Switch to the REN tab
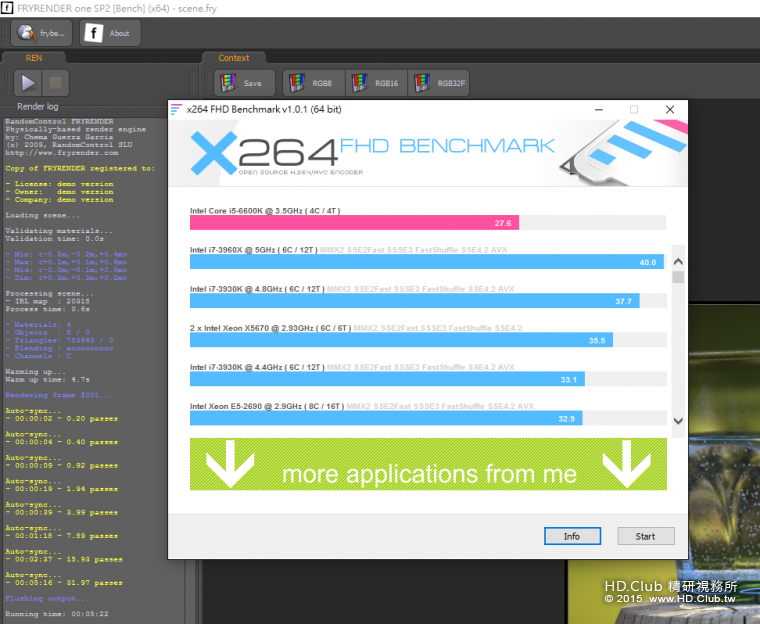The image size is (760, 624). (33, 58)
